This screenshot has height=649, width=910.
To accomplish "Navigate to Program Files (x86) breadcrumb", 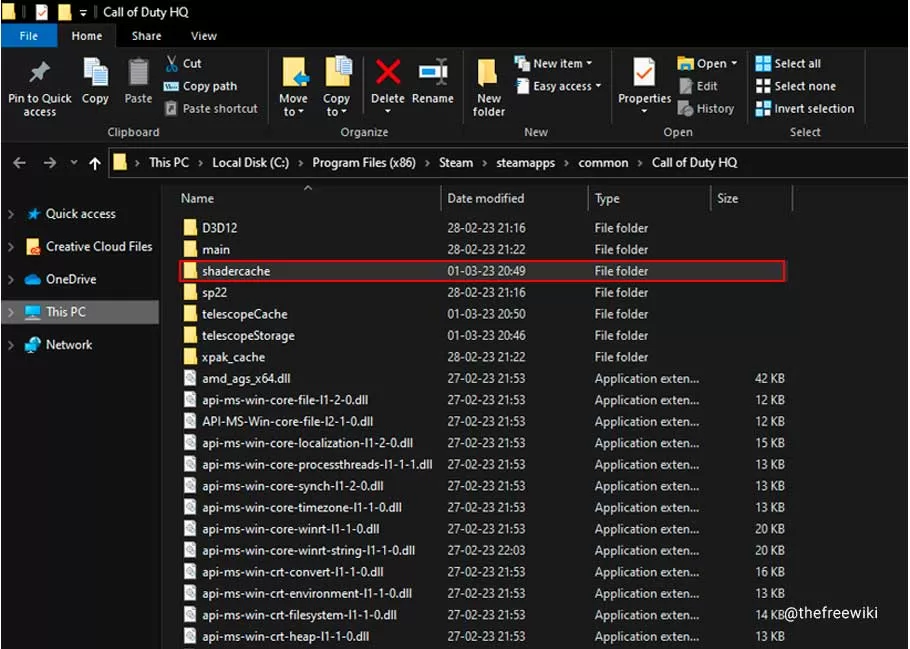I will (x=364, y=163).
